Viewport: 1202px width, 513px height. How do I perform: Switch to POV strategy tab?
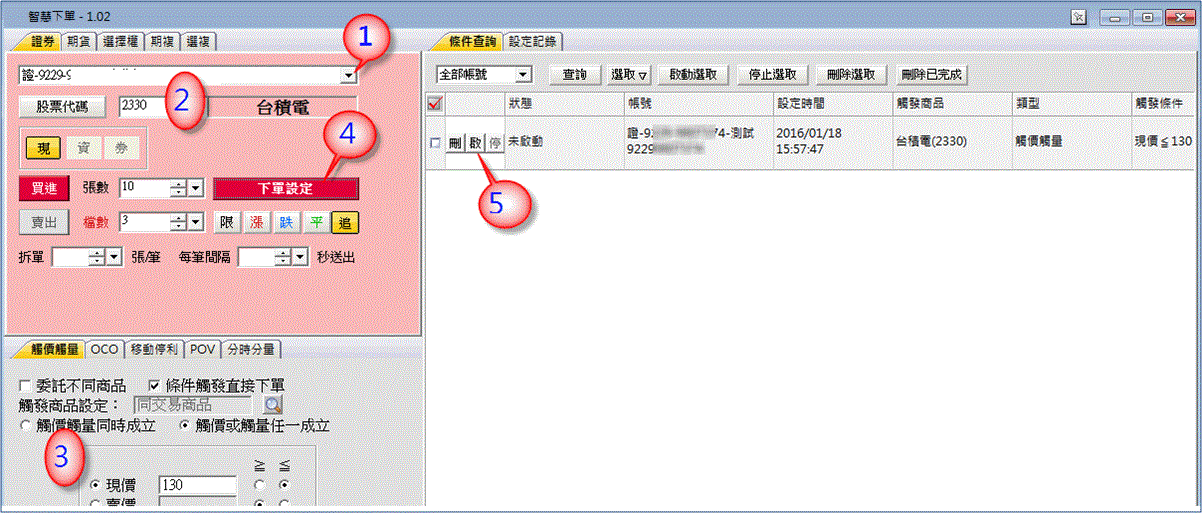click(202, 349)
